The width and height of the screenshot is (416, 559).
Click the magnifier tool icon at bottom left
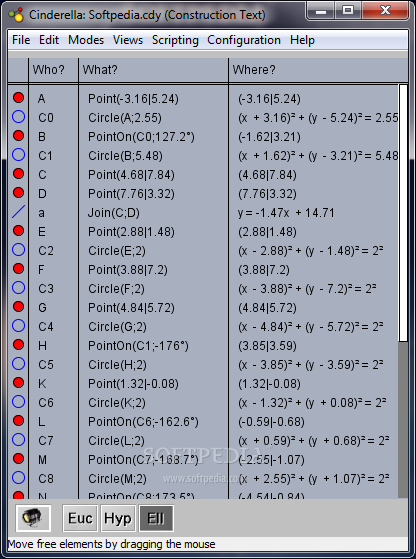click(x=33, y=518)
